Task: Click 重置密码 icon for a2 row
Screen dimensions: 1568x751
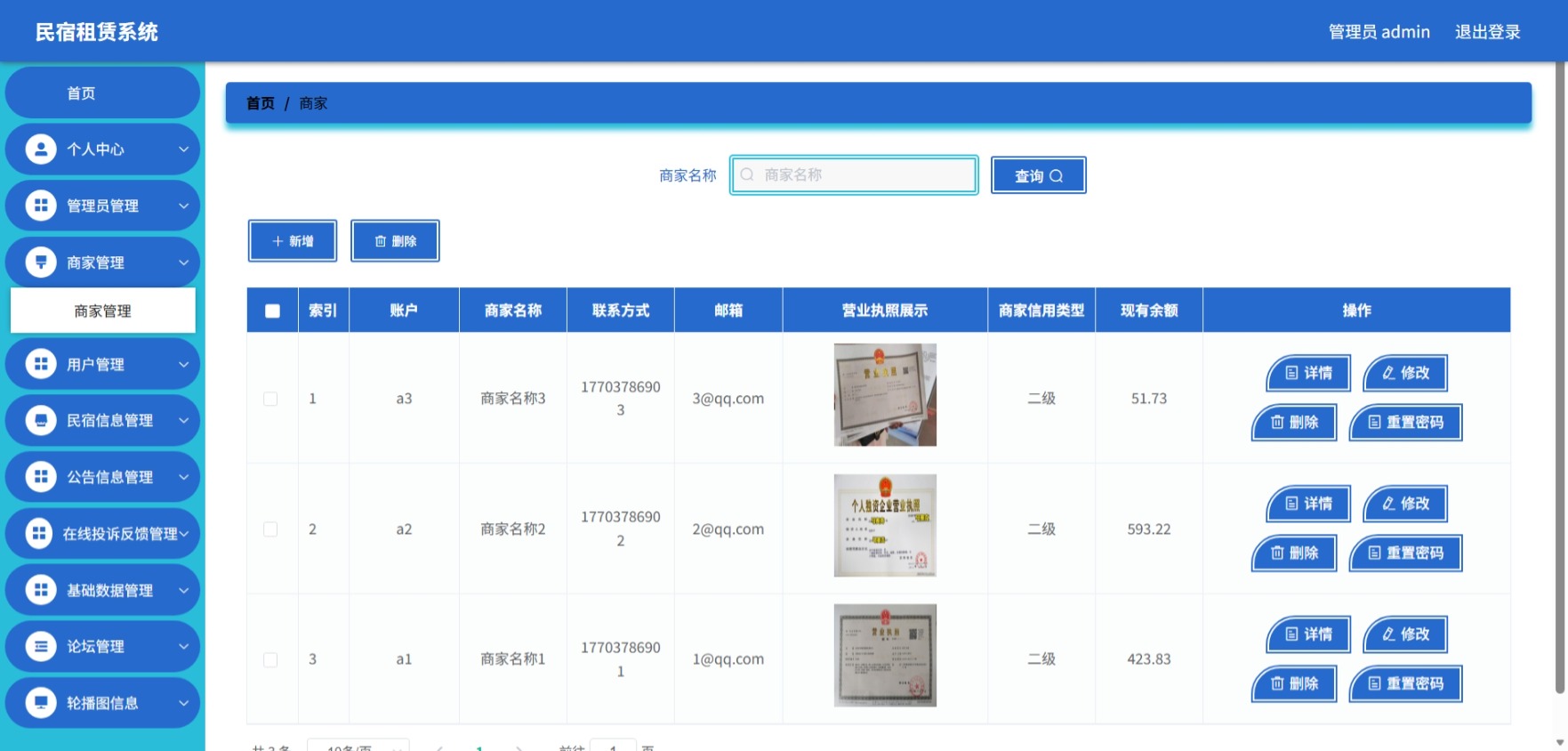Action: coord(1374,553)
